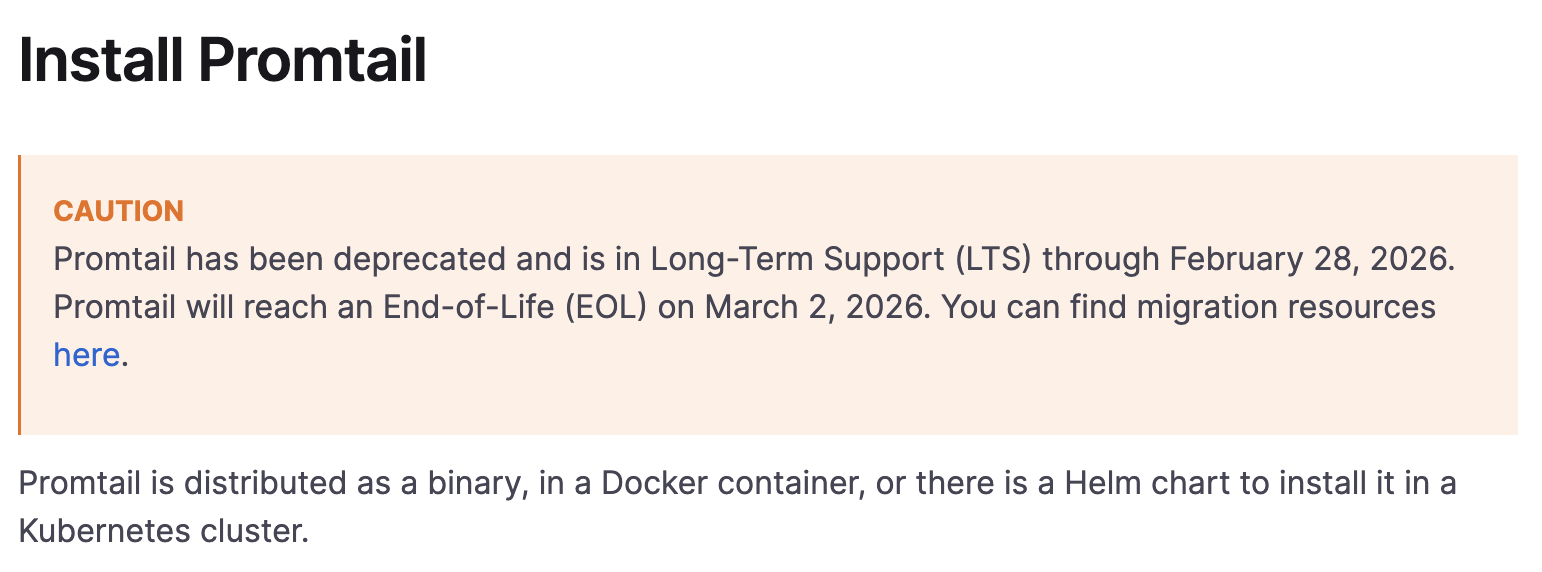Viewport: 1542px width, 572px height.
Task: Click the word 'Promtail' starting the caution text
Action: coord(114,259)
